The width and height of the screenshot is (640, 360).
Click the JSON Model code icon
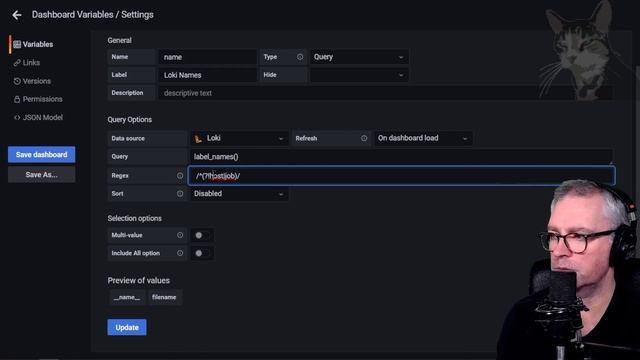click(17, 118)
